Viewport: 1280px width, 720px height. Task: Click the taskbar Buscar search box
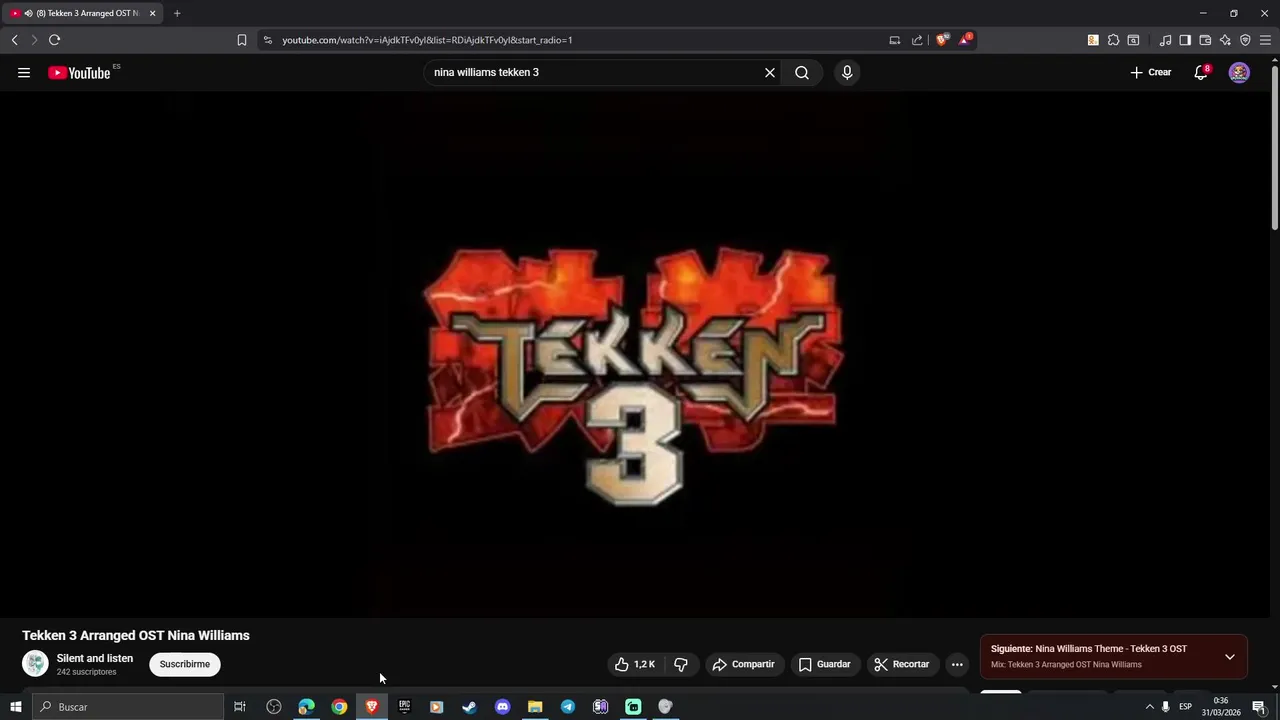click(128, 707)
